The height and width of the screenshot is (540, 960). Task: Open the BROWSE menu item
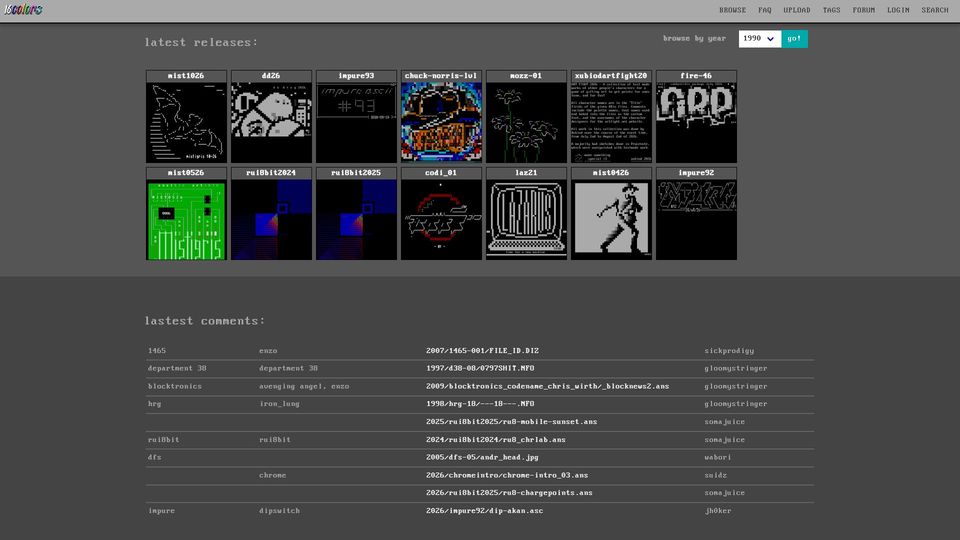(x=732, y=10)
